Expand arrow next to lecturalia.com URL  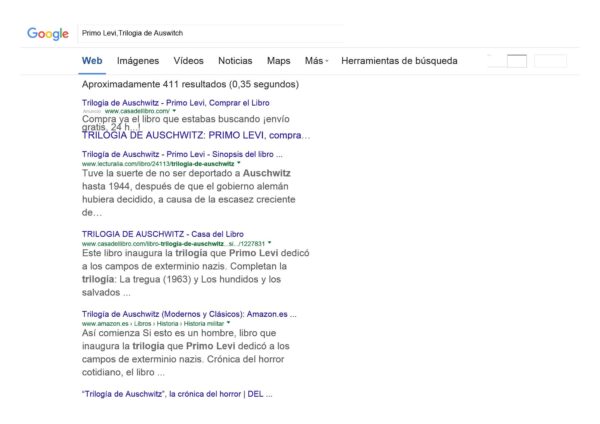point(239,163)
